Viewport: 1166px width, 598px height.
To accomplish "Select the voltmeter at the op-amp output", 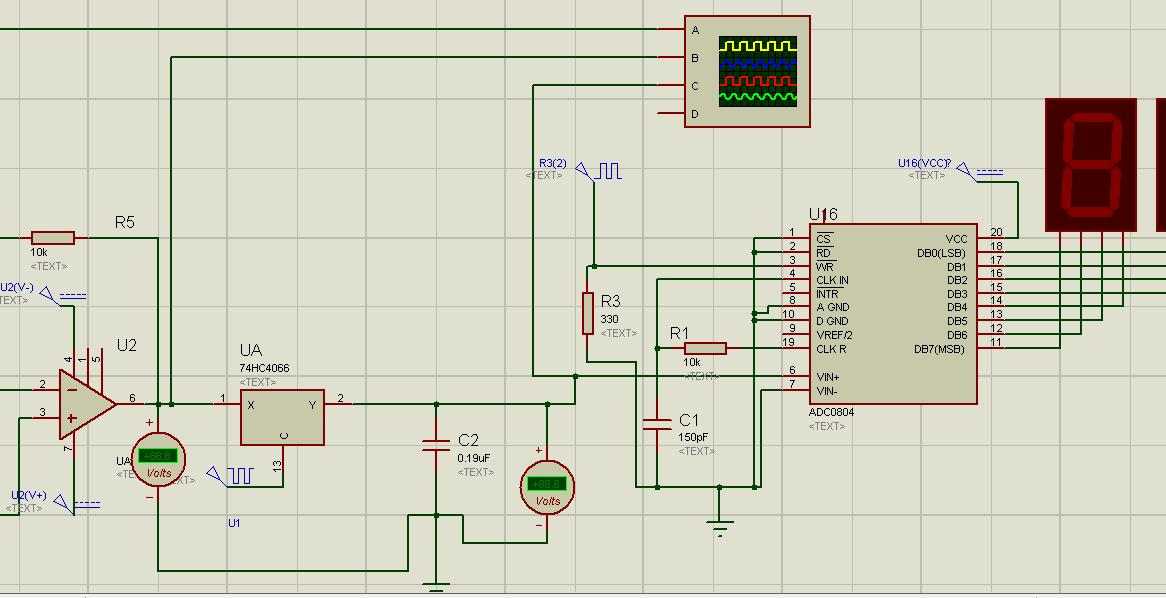I will tap(158, 459).
